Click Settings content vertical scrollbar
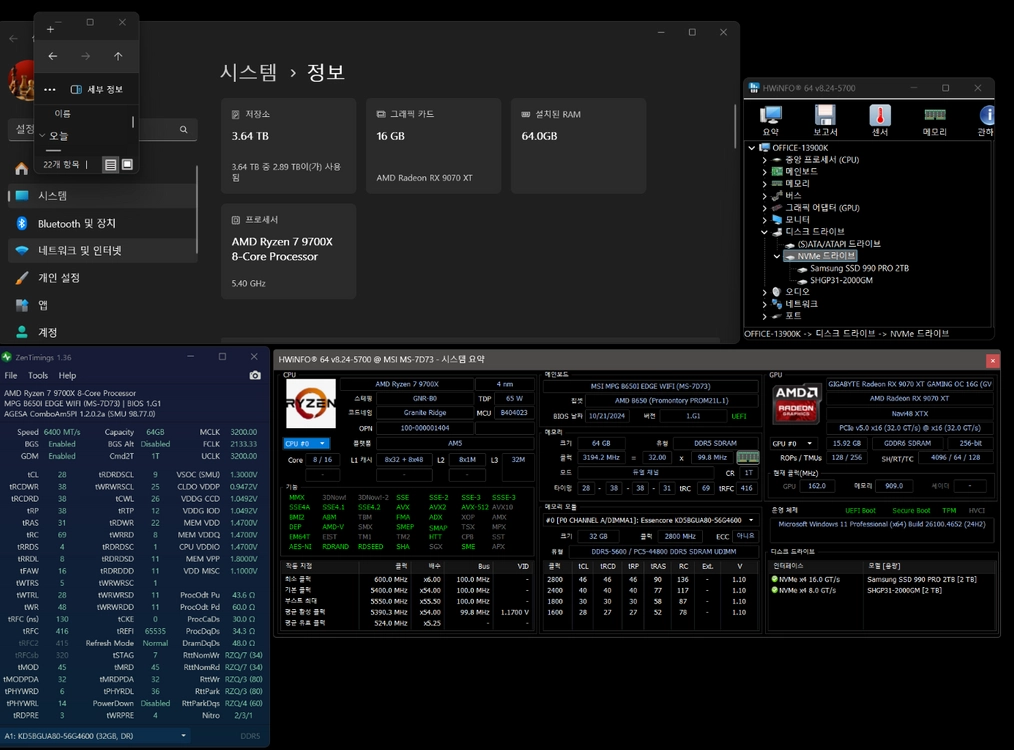Screen dimensions: 1014x750 coord(735,126)
